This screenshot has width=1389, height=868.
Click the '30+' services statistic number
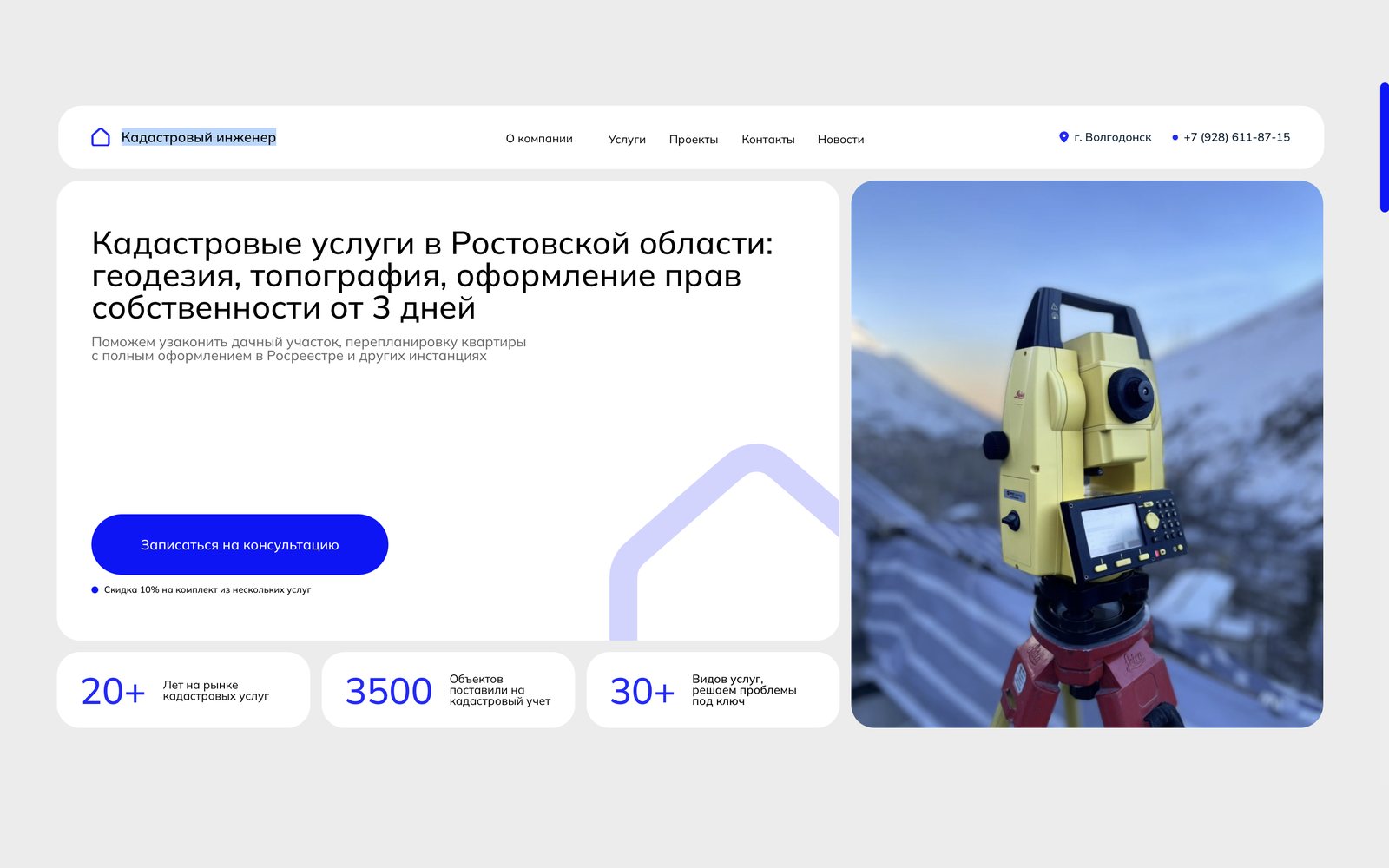(642, 691)
